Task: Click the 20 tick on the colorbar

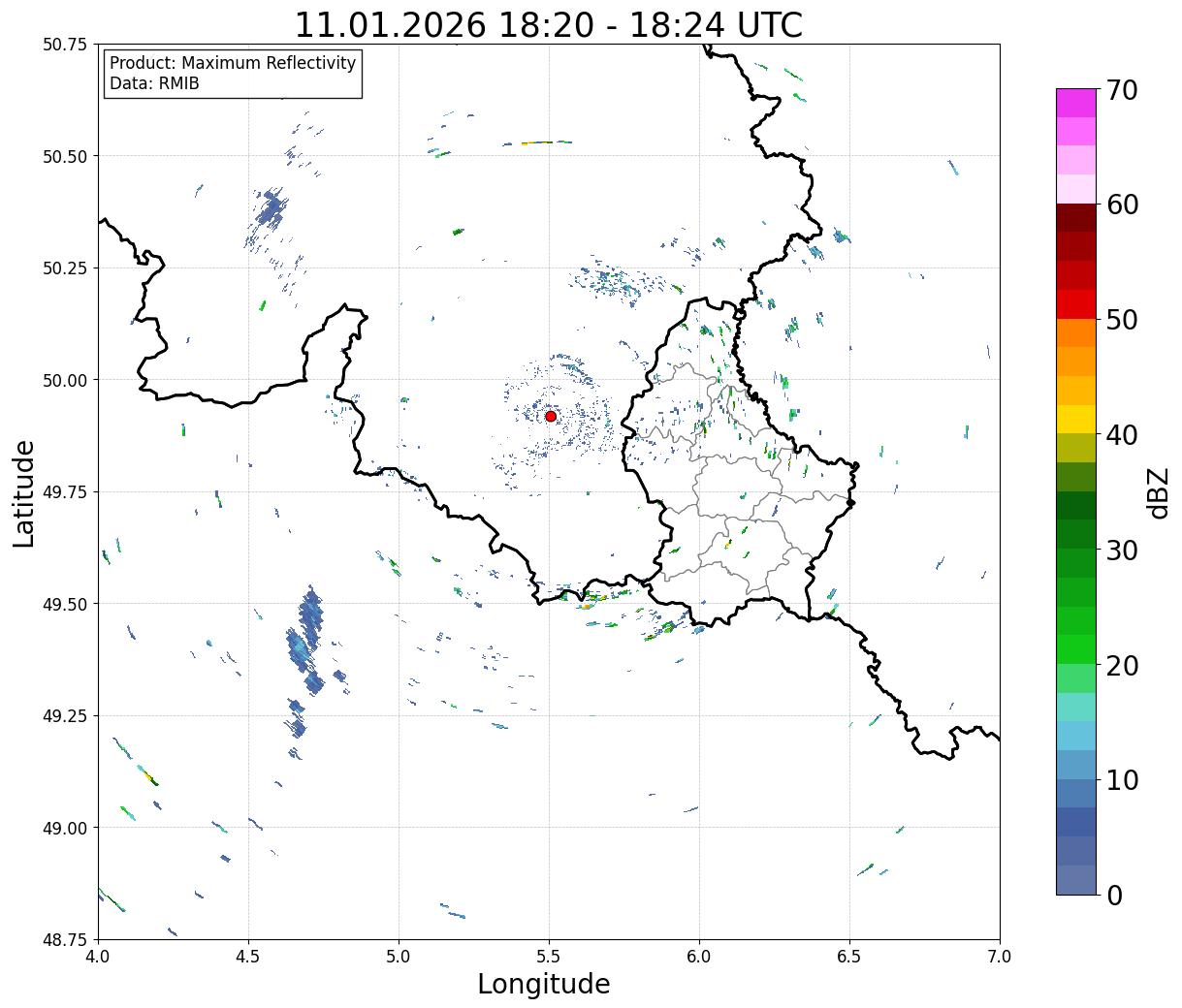Action: coord(1122,665)
